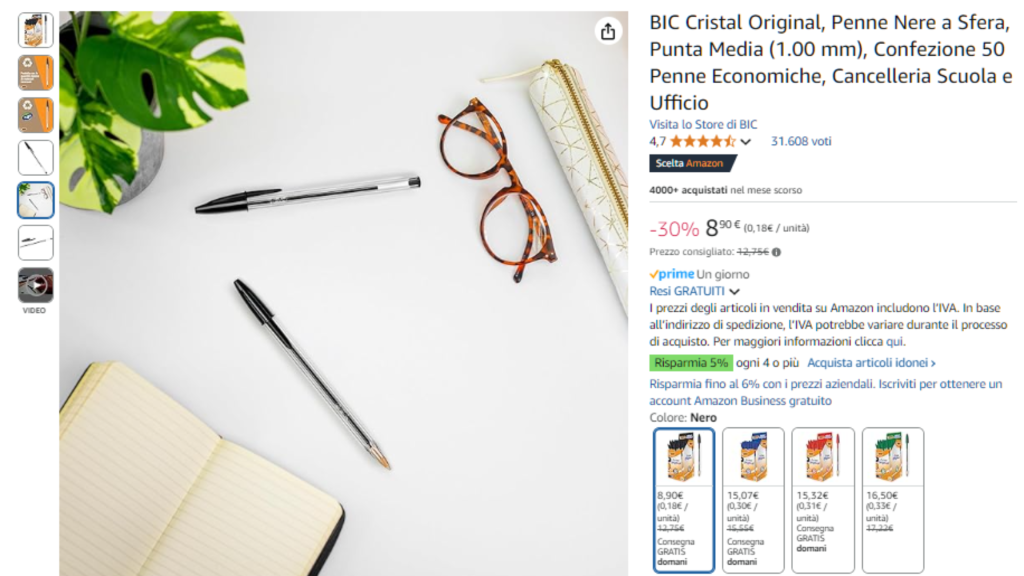1024x576 pixels.
Task: Click the share icon on product image
Action: click(608, 31)
